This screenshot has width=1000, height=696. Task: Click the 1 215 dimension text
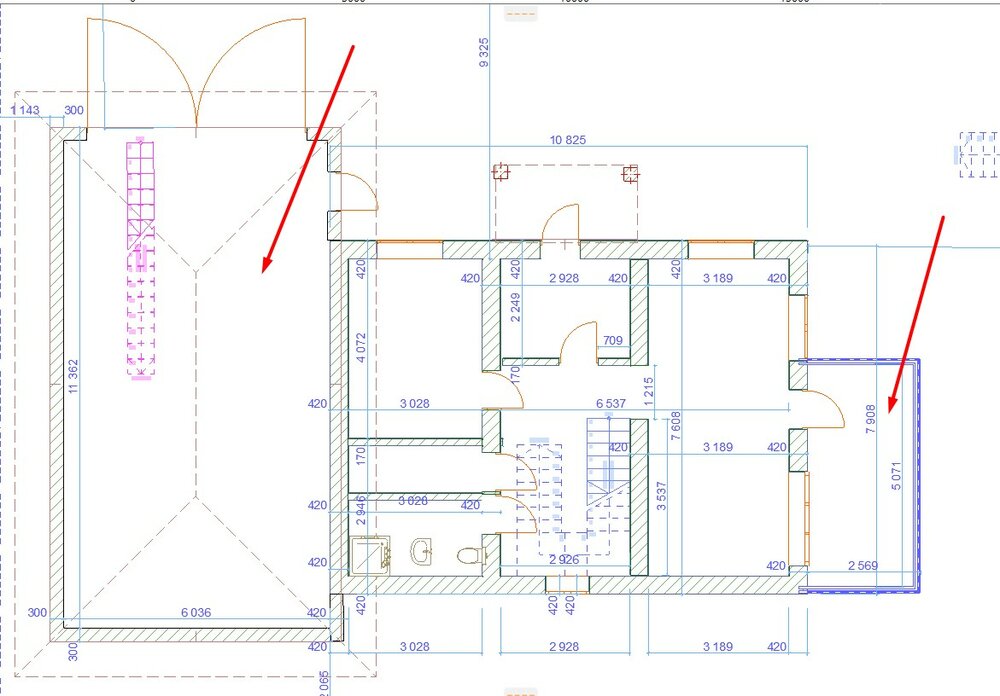tap(649, 392)
